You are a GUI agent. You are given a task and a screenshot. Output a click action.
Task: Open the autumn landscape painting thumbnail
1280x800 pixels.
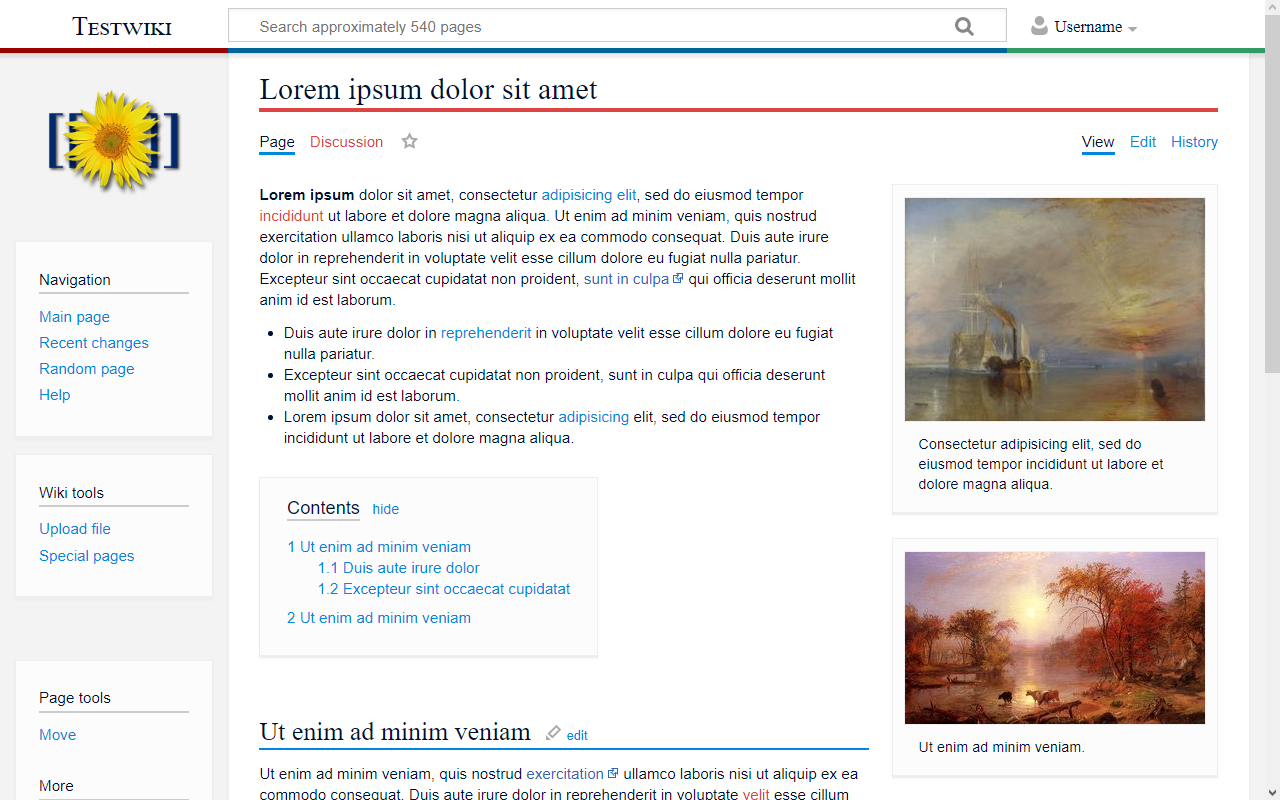tap(1054, 638)
